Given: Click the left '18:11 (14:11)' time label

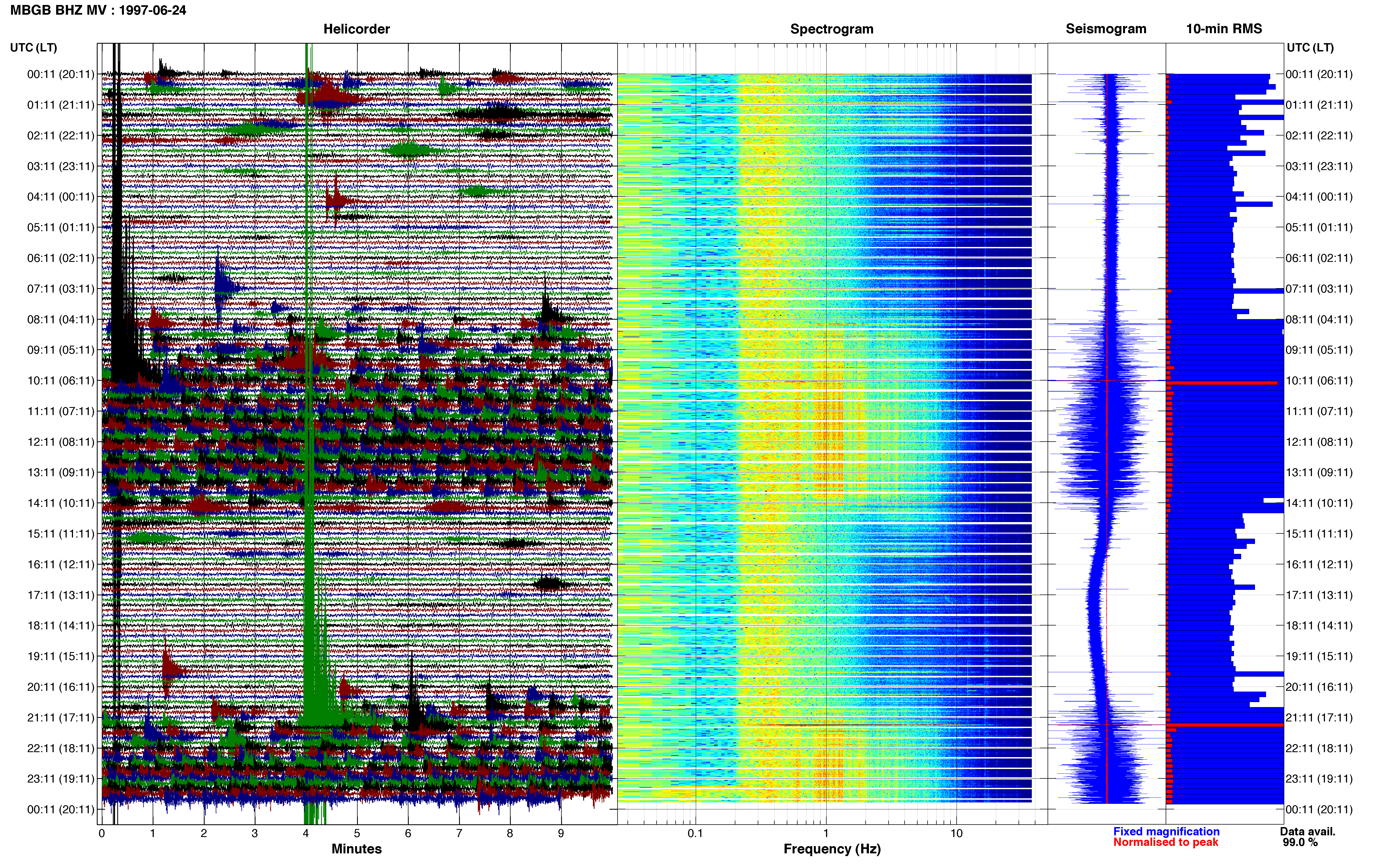Looking at the screenshot, I should (x=61, y=625).
